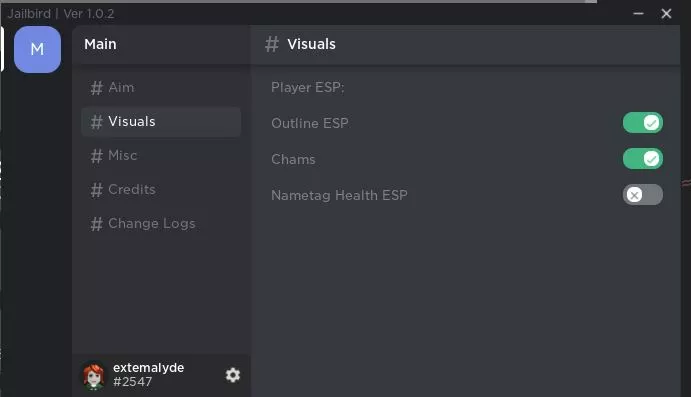Click the Main header title

(100, 44)
